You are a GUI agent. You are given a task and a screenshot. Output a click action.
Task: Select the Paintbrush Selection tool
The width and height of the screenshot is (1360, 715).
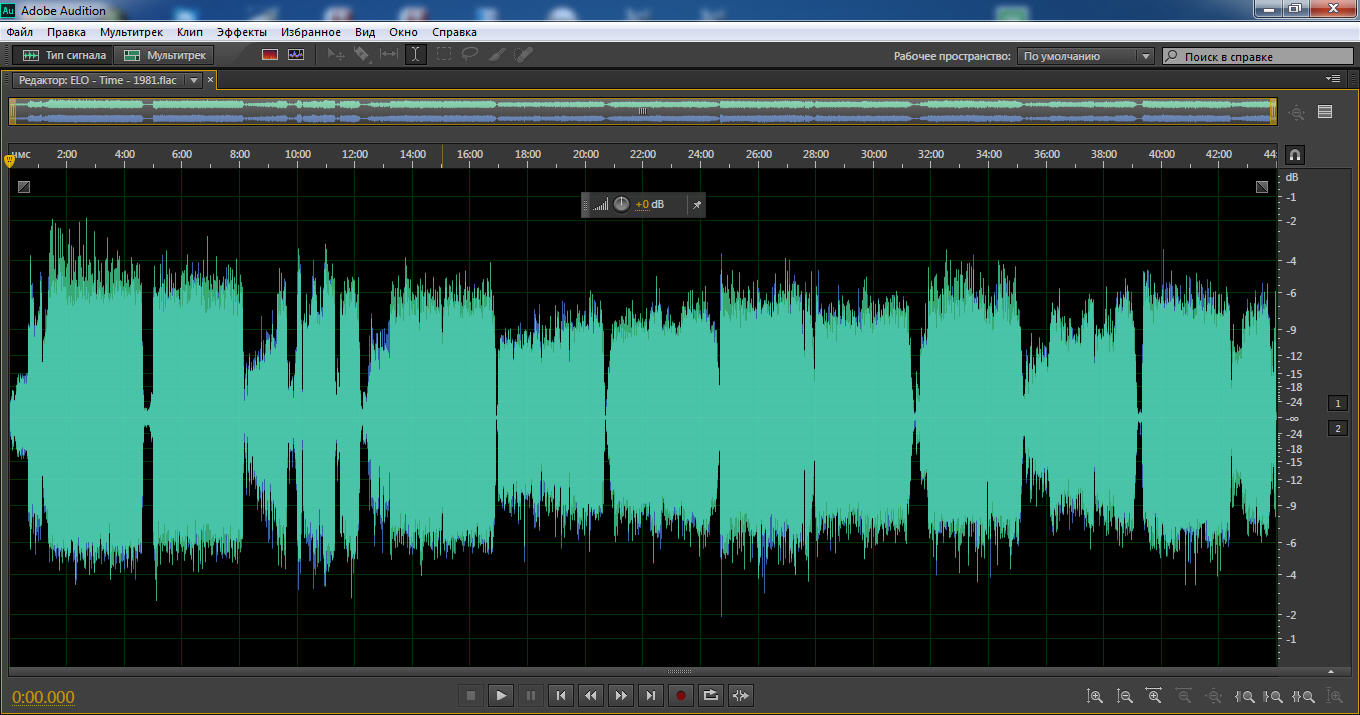tap(496, 55)
